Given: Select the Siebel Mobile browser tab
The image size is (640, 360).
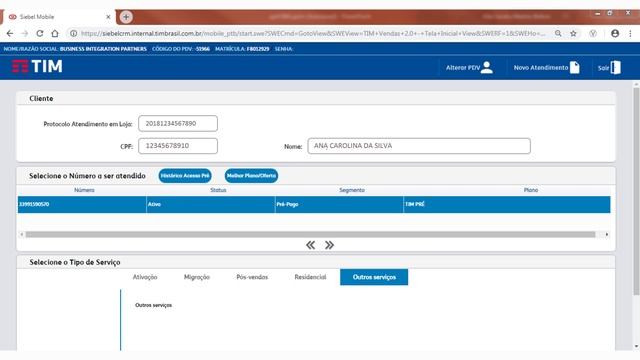Looking at the screenshot, I should (x=59, y=17).
